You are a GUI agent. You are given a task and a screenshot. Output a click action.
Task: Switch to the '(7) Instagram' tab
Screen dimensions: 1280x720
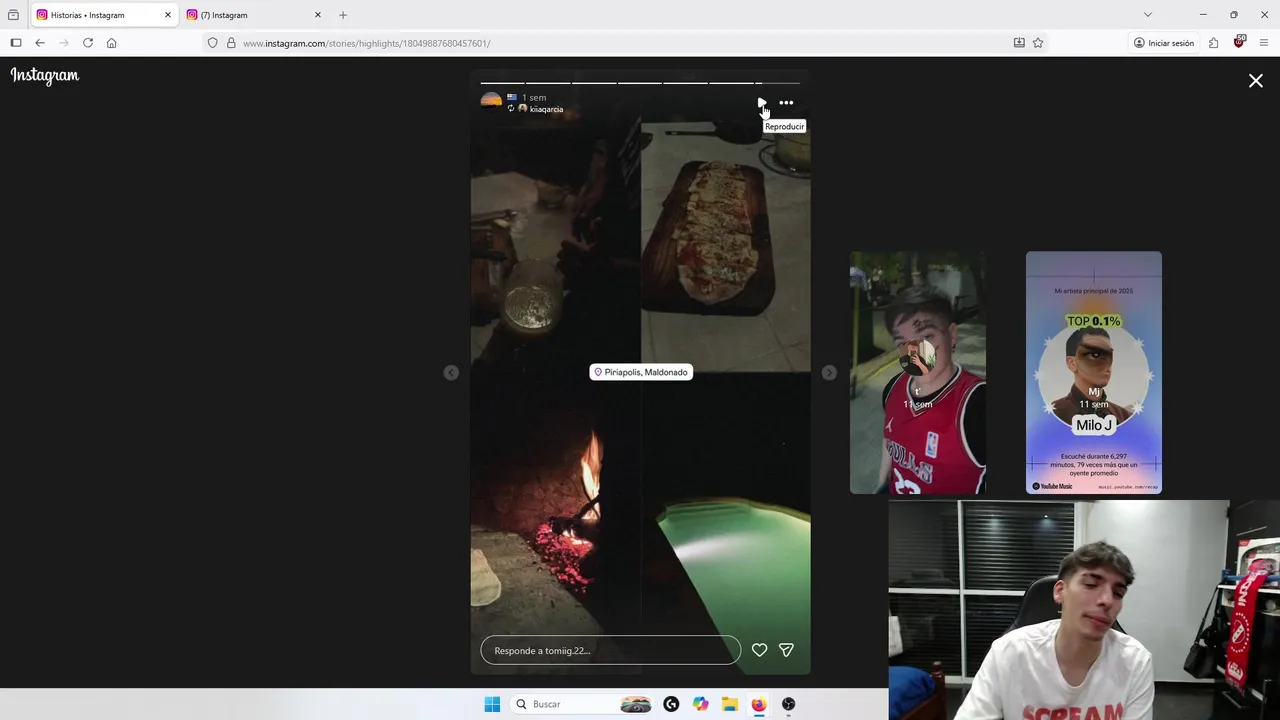[254, 15]
